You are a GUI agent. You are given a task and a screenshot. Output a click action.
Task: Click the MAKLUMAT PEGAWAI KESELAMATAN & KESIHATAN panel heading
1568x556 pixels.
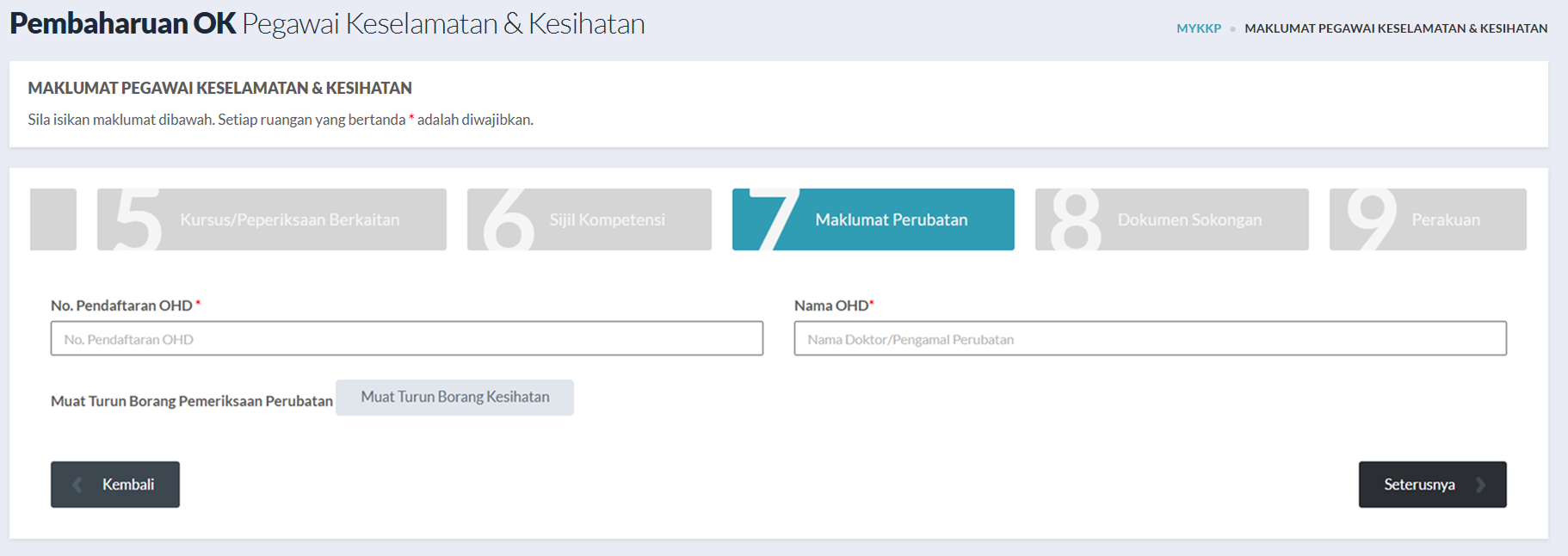click(220, 88)
